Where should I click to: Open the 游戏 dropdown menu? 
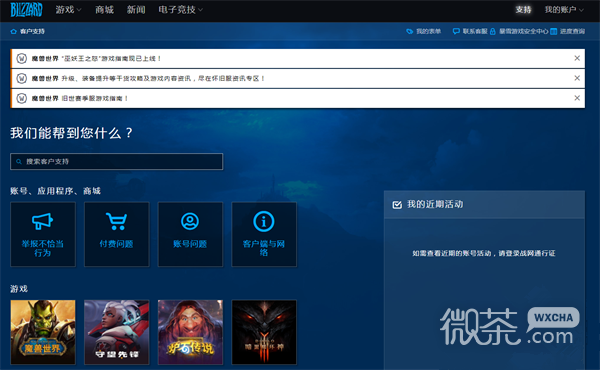click(x=68, y=10)
